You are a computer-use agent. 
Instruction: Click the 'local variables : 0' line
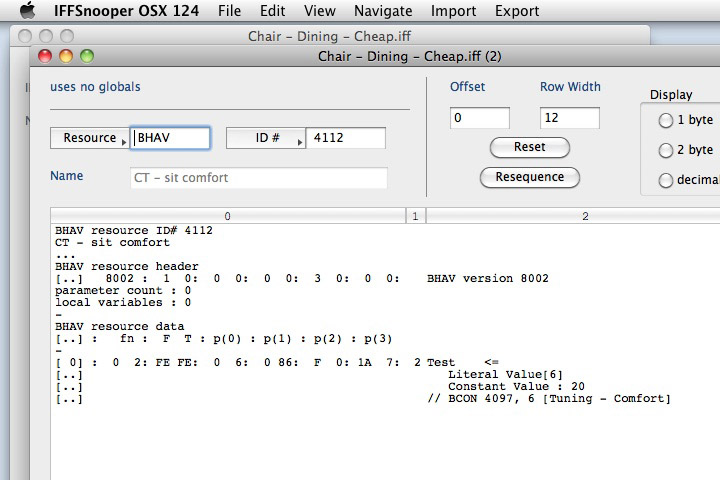tap(123, 302)
